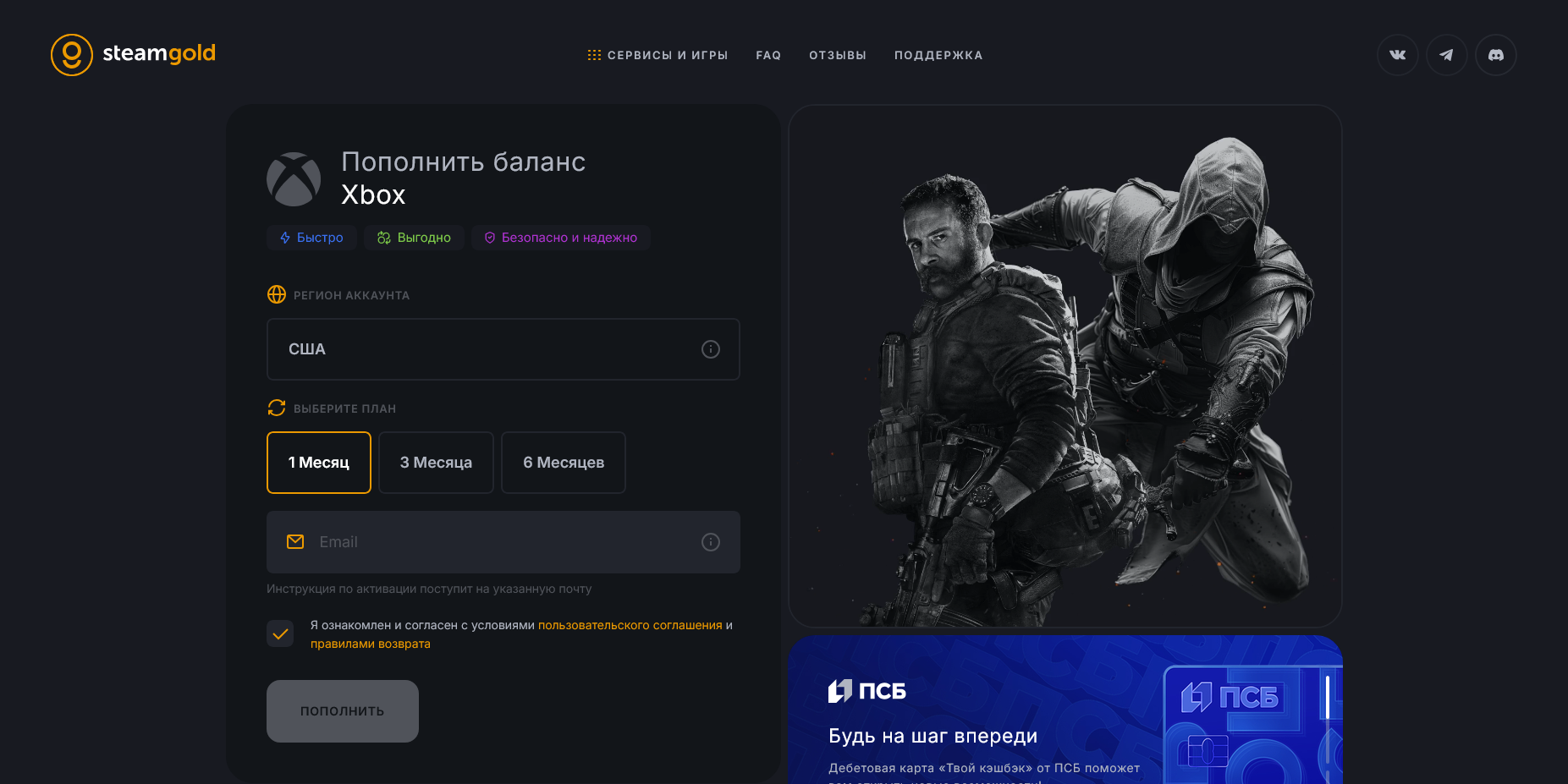The height and width of the screenshot is (784, 1568).
Task: Select the 1 Месяц plan
Action: coord(319,463)
